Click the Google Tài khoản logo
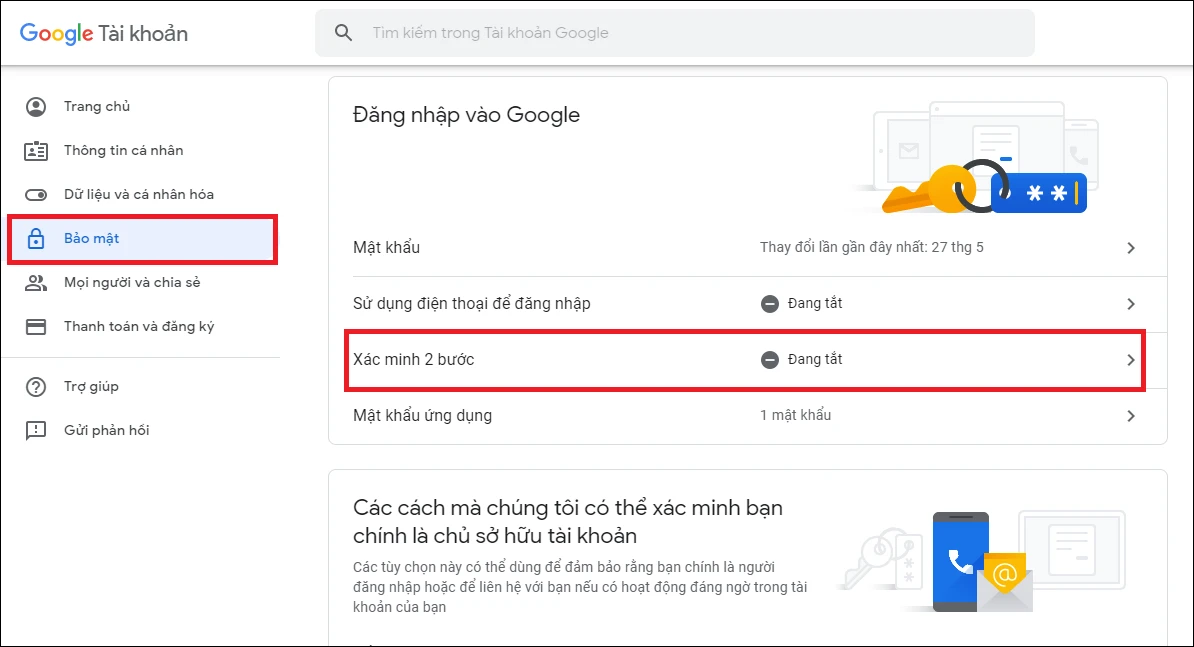This screenshot has height=647, width=1194. (104, 33)
